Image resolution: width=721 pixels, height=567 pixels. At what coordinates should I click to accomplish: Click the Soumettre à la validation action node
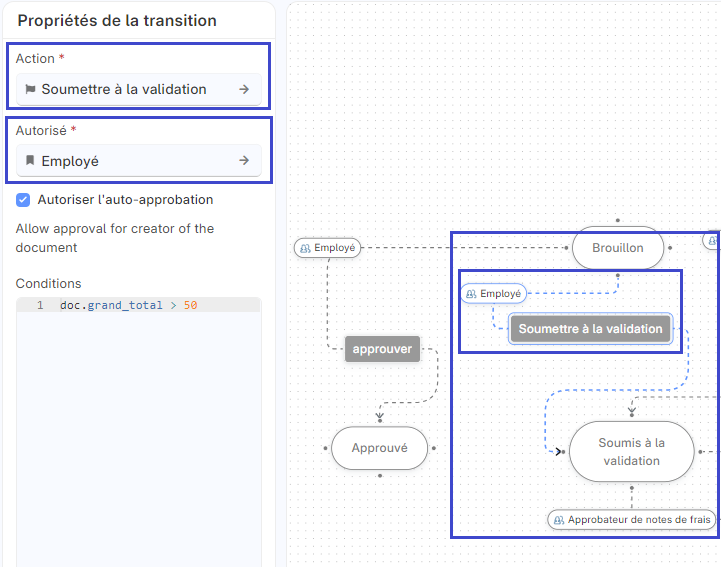[x=590, y=329]
